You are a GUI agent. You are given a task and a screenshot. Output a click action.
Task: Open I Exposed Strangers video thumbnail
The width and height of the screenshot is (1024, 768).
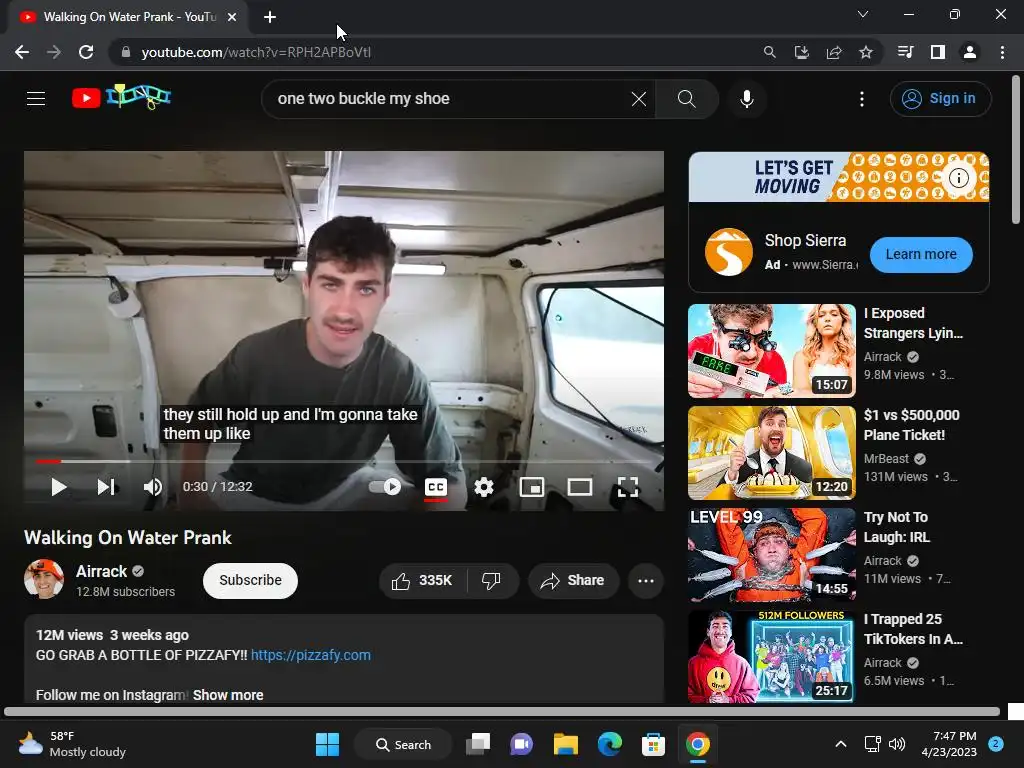771,351
